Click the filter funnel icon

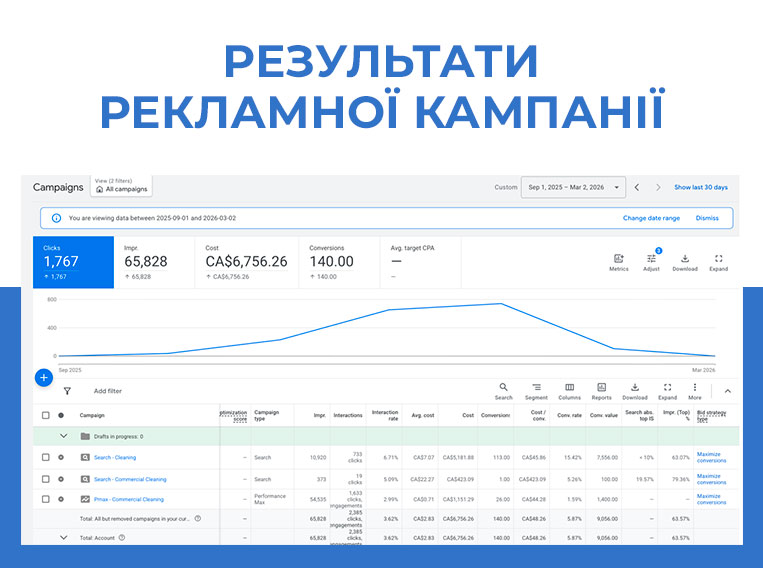pyautogui.click(x=67, y=391)
